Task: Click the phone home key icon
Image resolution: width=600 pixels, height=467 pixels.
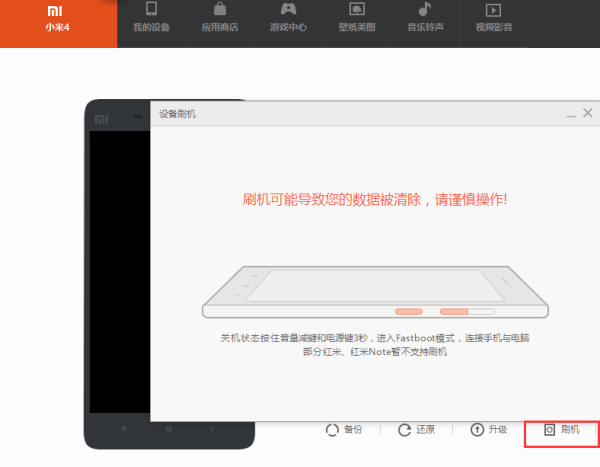Action: tap(168, 429)
